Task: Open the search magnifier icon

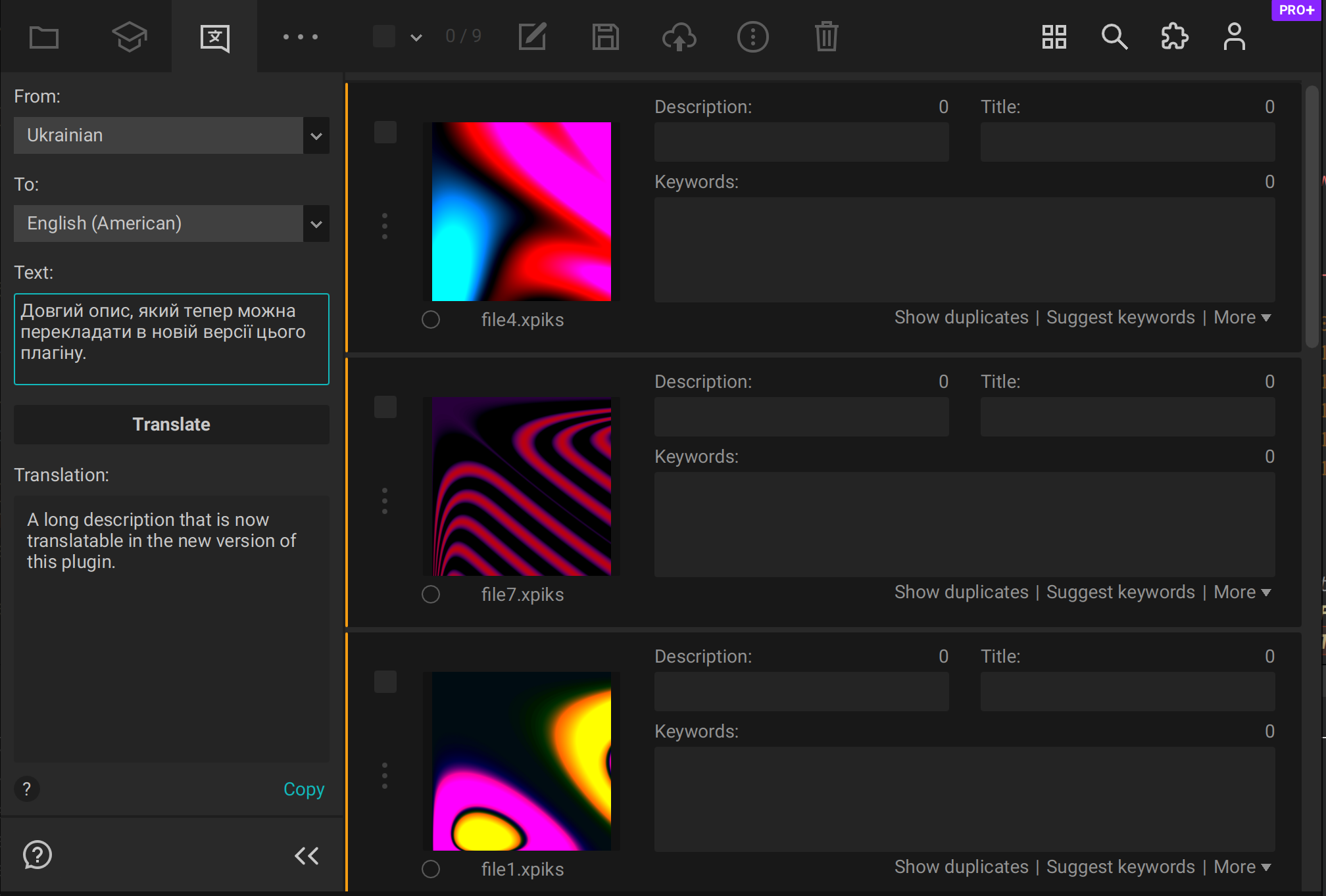Action: pos(1114,37)
